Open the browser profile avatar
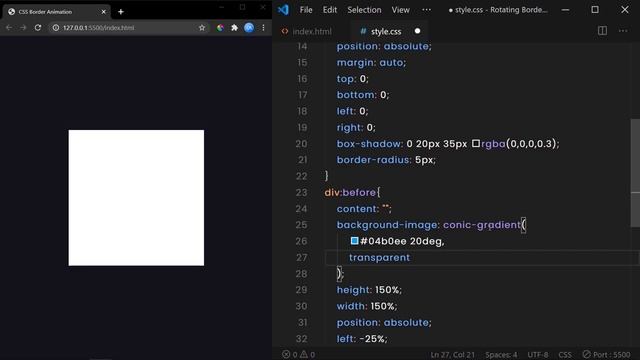The height and width of the screenshot is (360, 640). click(x=249, y=28)
